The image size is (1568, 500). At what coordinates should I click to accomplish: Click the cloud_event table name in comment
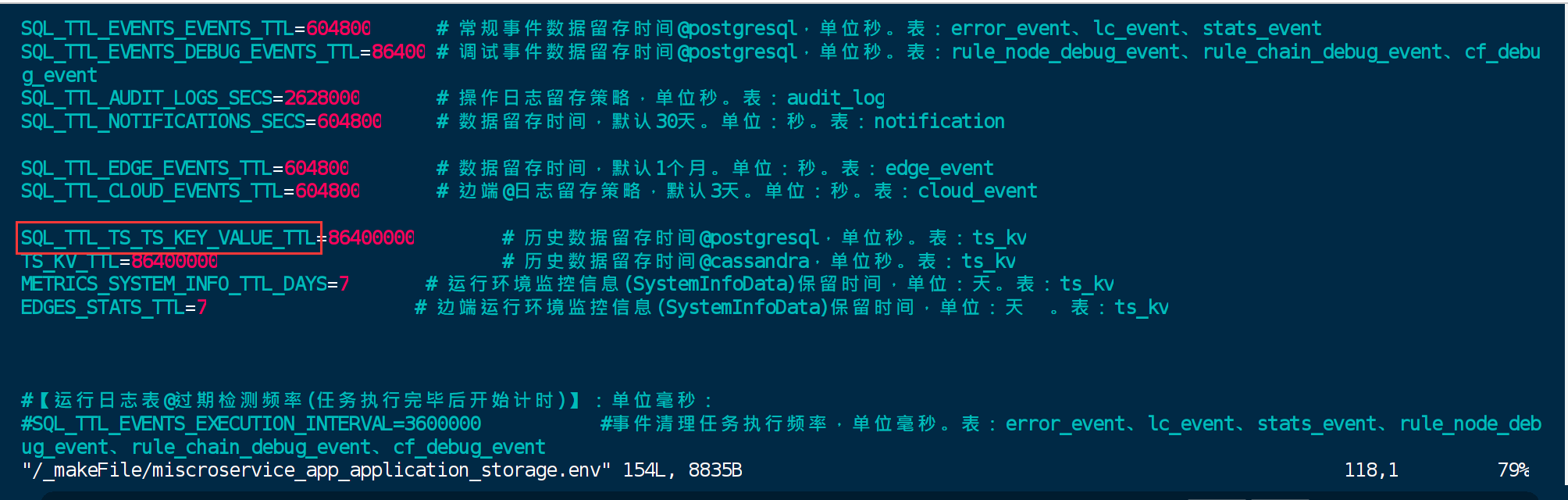click(x=978, y=191)
